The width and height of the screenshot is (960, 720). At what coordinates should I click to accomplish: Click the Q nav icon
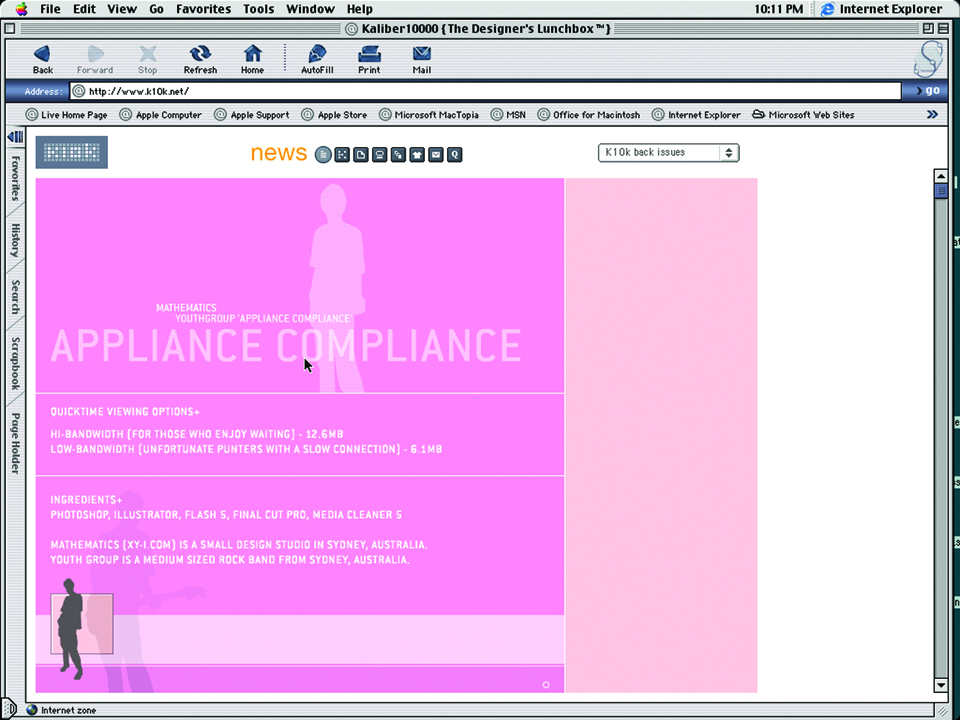pyautogui.click(x=454, y=155)
